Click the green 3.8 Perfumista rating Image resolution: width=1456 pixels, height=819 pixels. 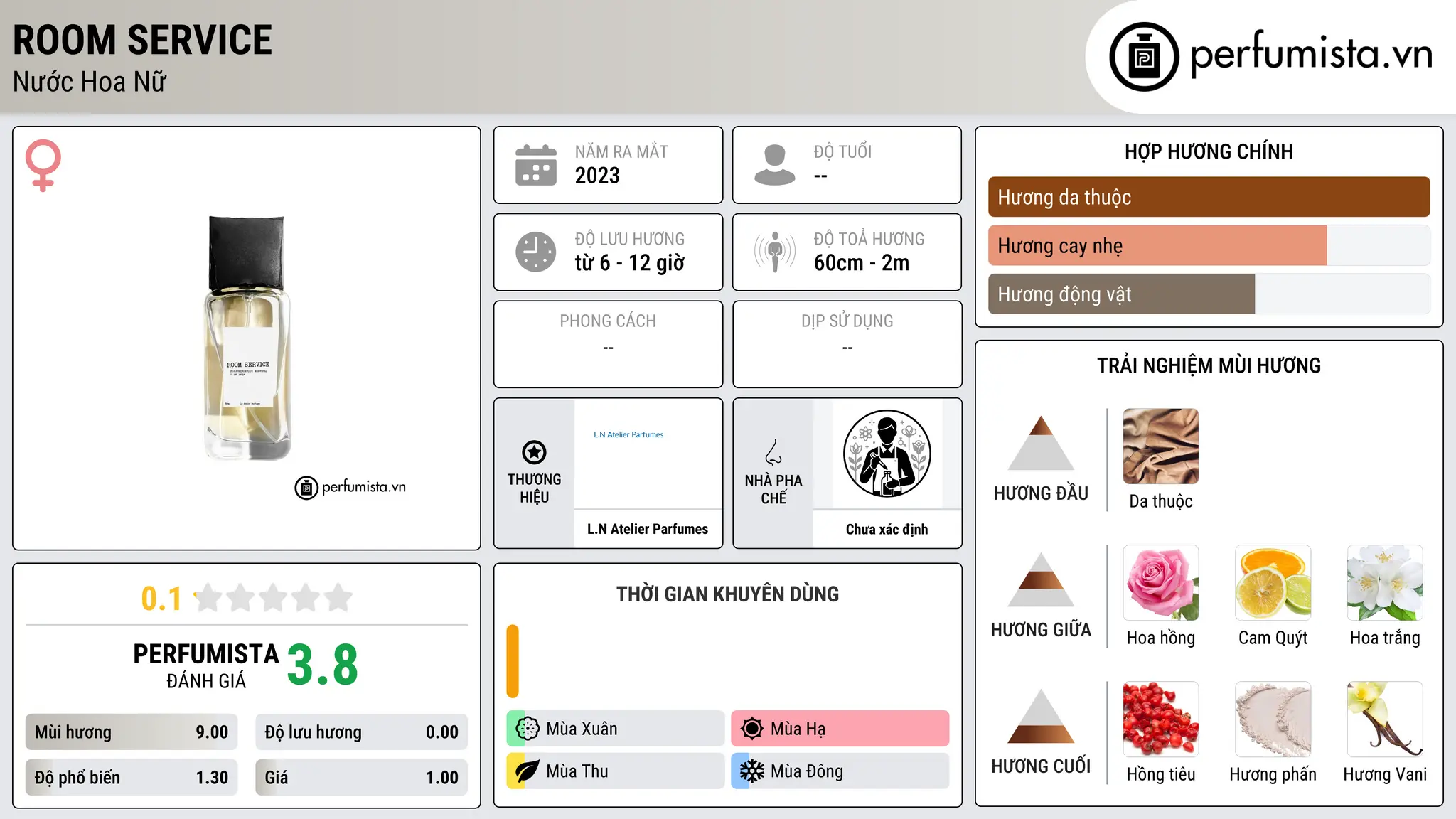323,665
